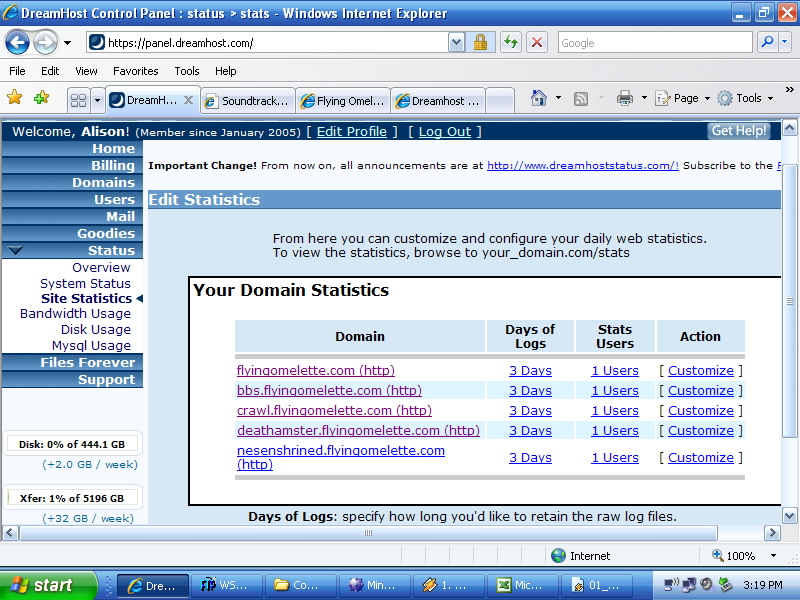Open the Domains section in sidebar
Image resolution: width=800 pixels, height=600 pixels.
point(72,182)
